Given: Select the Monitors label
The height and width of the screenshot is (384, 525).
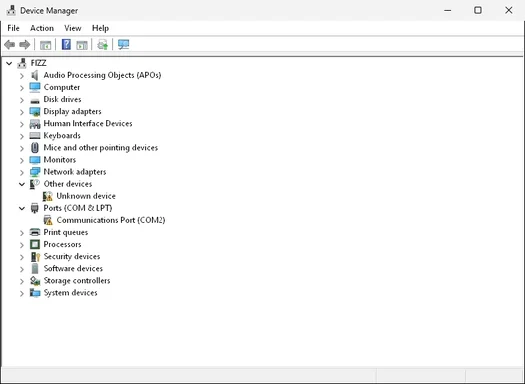Looking at the screenshot, I should tap(60, 160).
